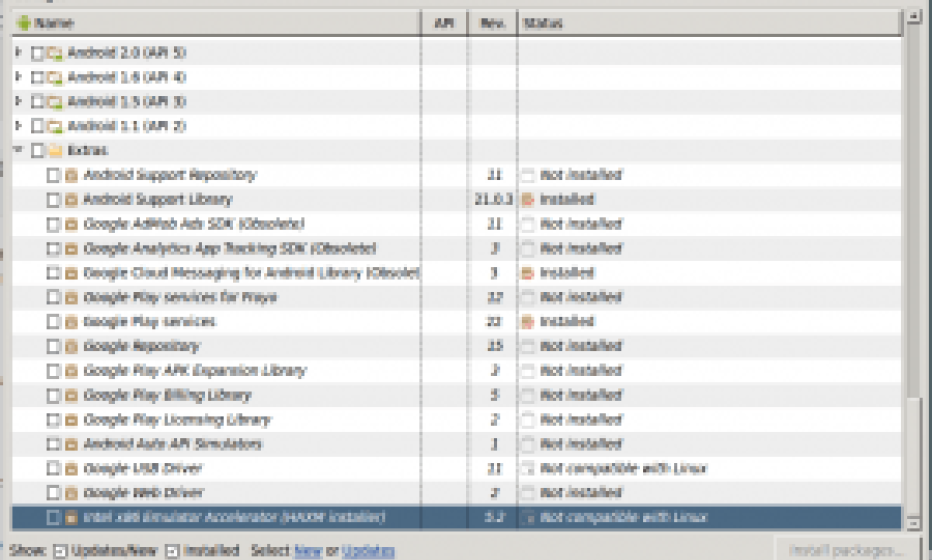
Task: Click the Google USB Driver package icon
Action: point(71,468)
